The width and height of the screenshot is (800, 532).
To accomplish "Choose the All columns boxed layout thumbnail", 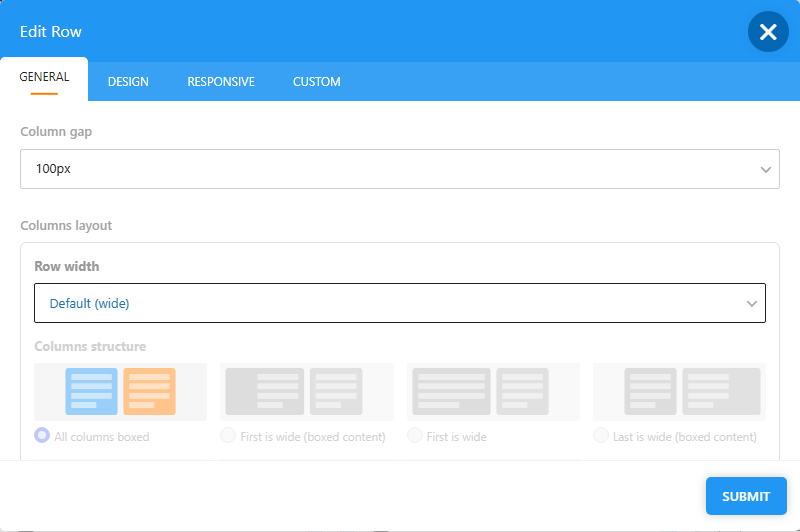I will 120,392.
